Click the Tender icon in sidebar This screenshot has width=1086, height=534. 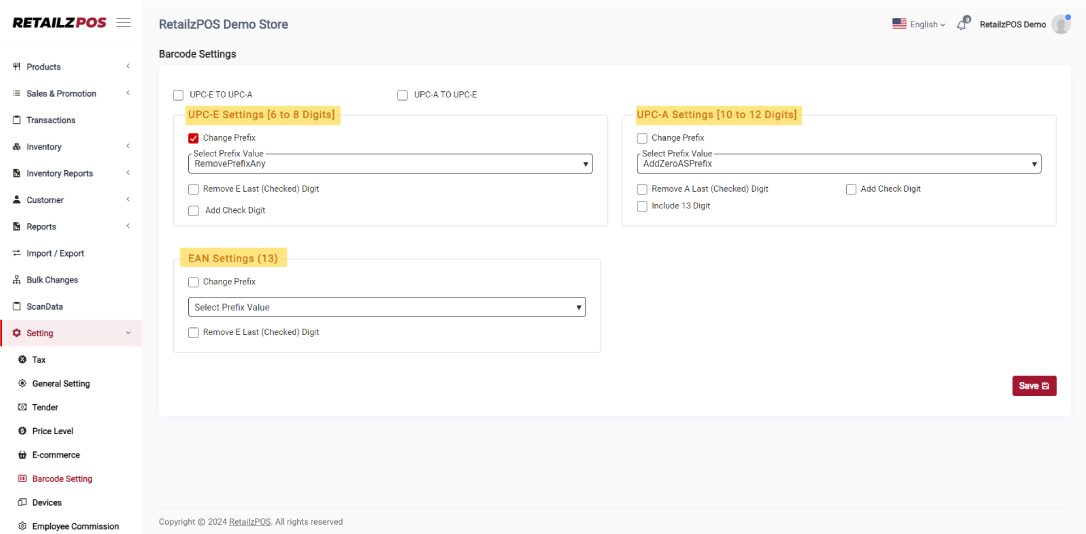tap(22, 408)
